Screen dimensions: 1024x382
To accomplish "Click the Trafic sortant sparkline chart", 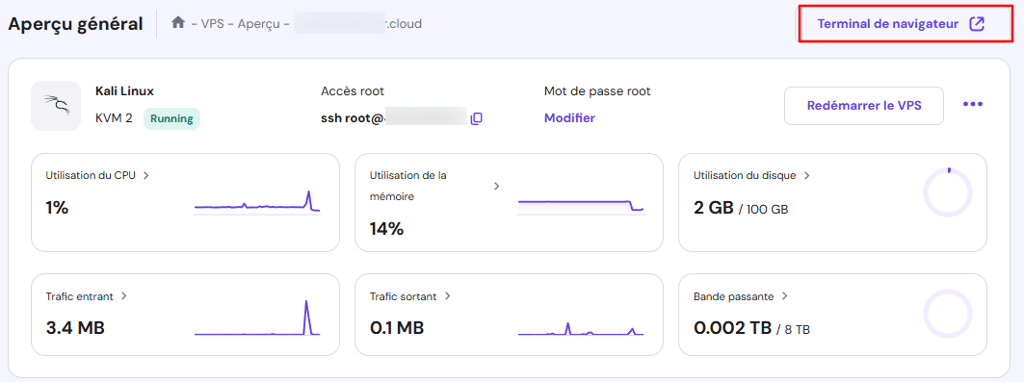I will click(581, 328).
